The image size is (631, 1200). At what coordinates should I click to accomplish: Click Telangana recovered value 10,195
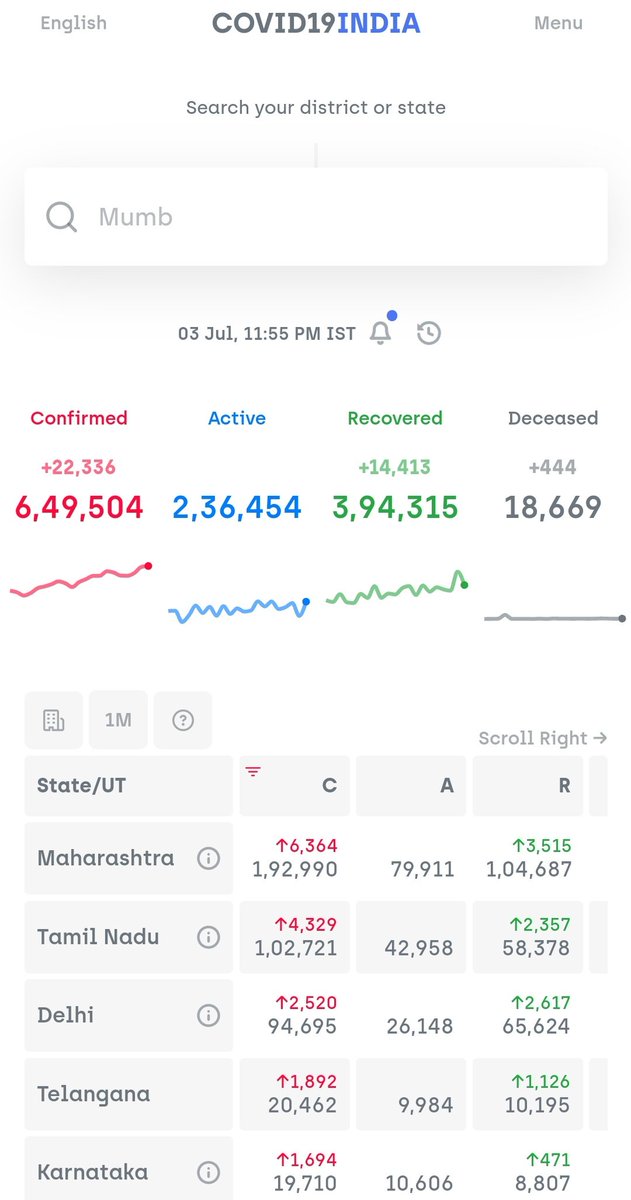537,1105
